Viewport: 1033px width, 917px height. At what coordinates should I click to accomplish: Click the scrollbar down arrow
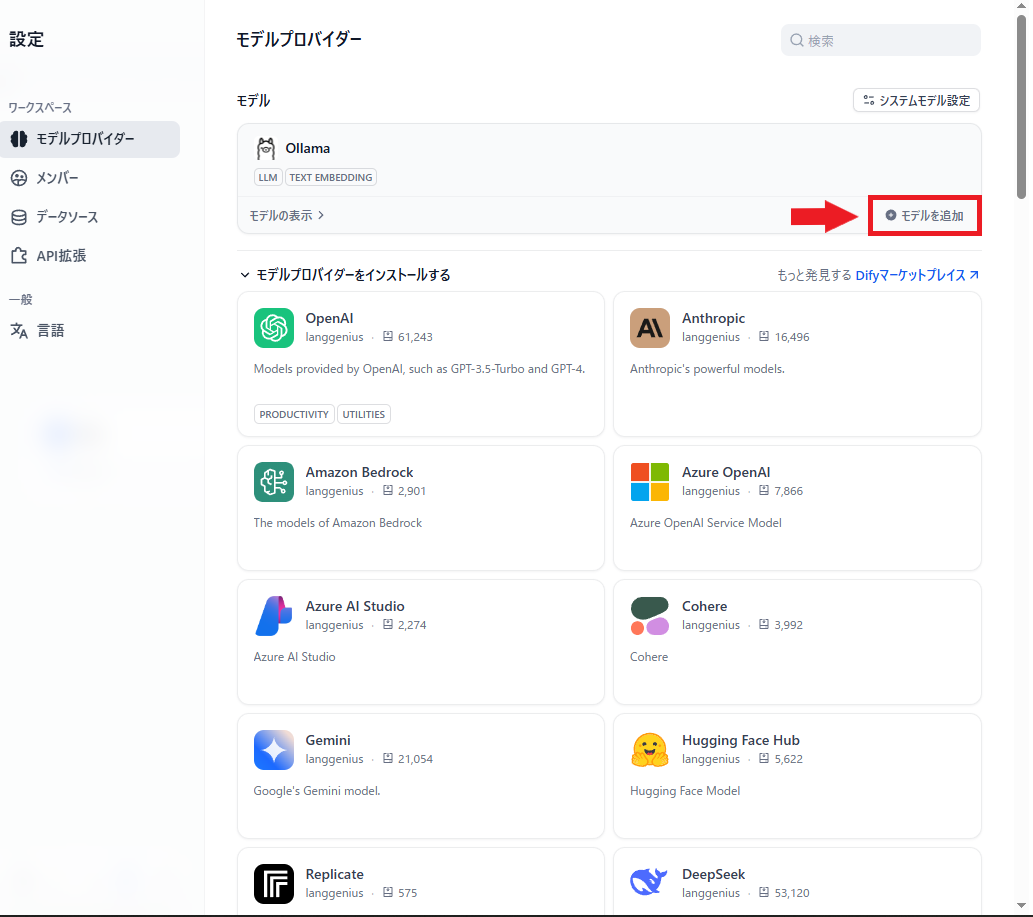click(1021, 906)
